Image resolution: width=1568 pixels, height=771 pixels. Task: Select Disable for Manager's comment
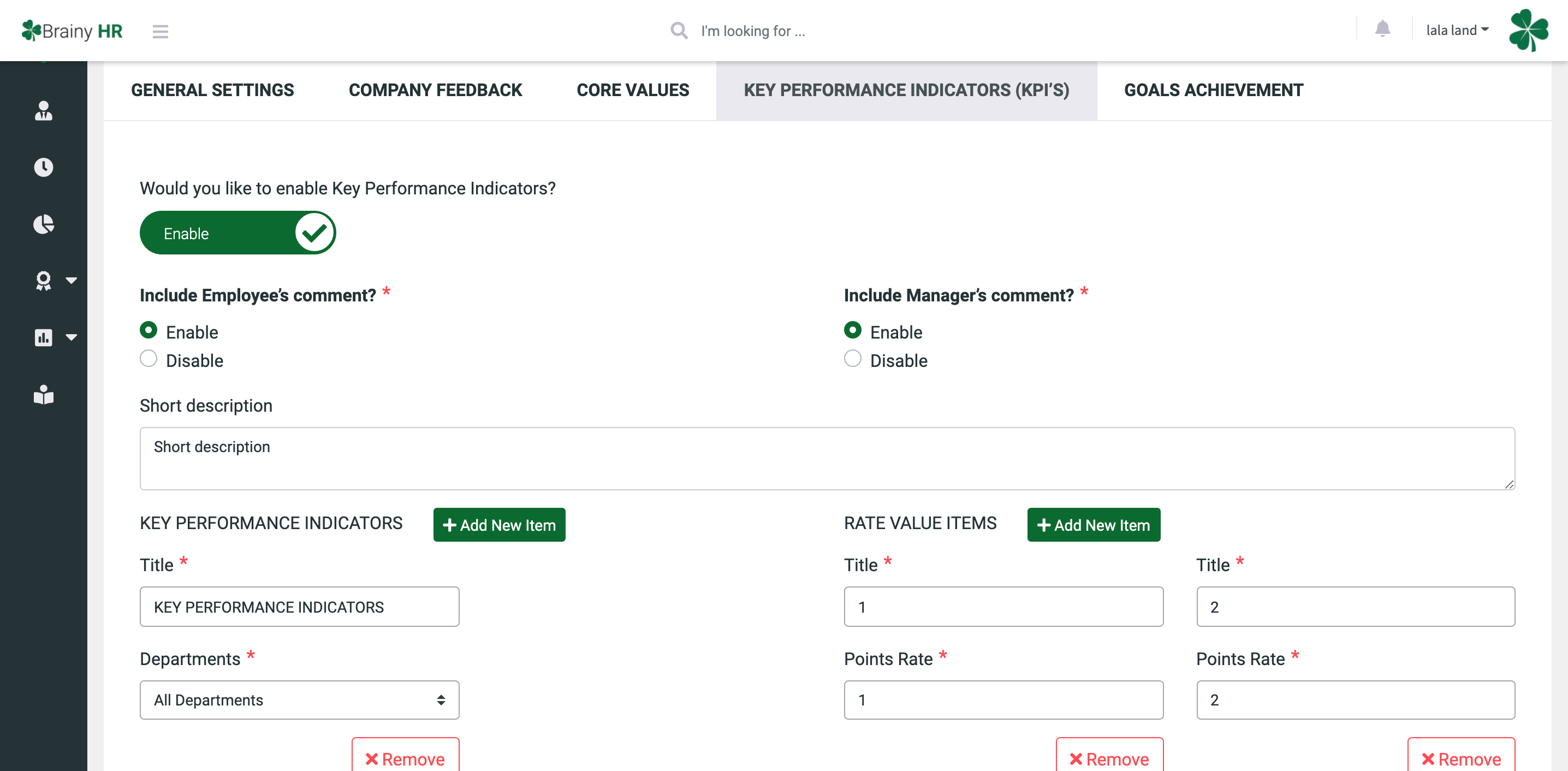pos(852,359)
